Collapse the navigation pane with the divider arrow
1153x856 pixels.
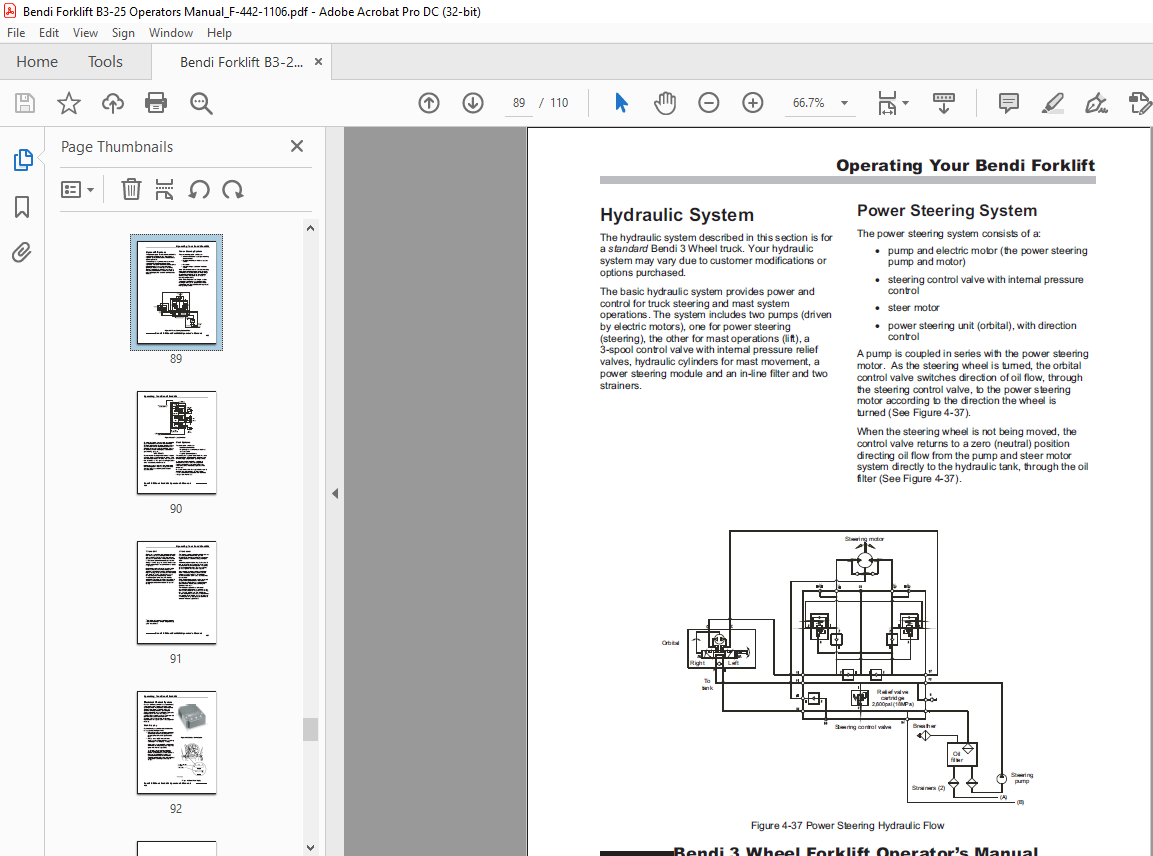coord(335,493)
